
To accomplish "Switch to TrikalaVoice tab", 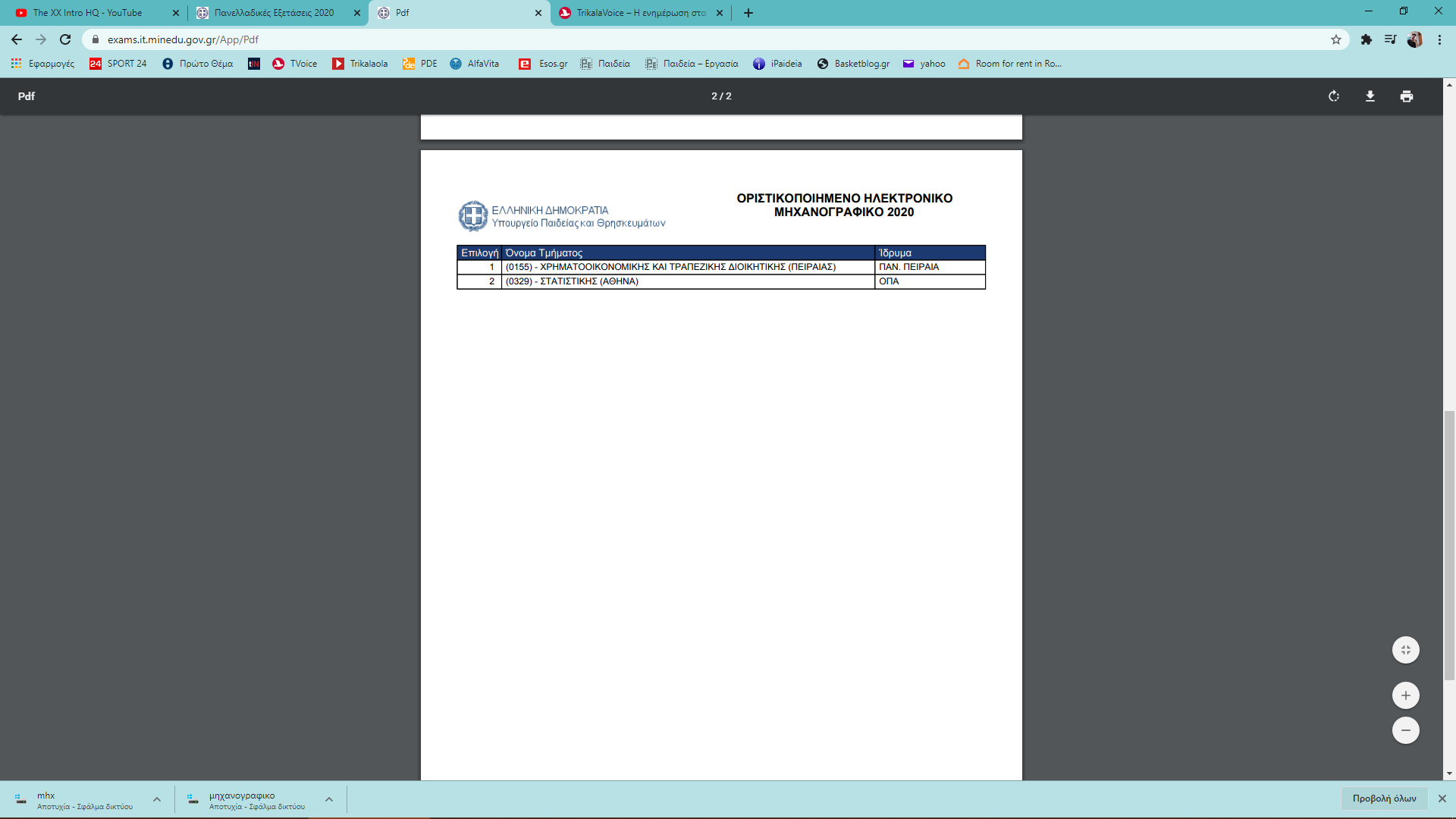I will [x=639, y=13].
